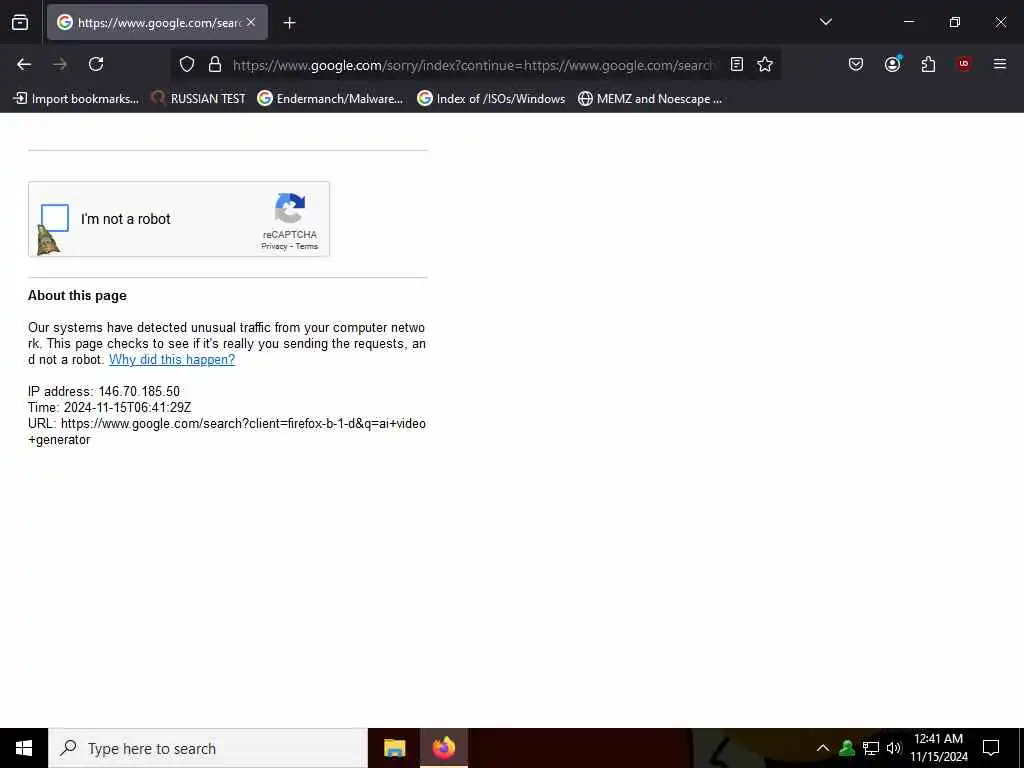Save page to Pocket
The image size is (1024, 768).
tap(856, 64)
